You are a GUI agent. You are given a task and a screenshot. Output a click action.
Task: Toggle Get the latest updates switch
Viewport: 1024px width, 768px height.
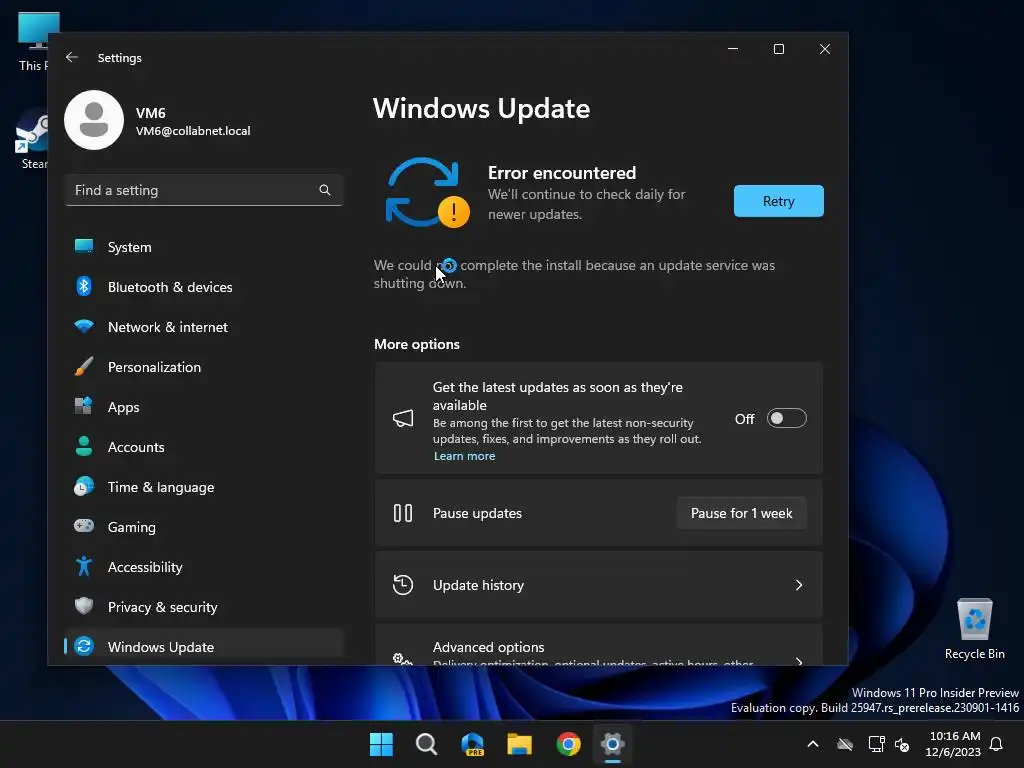[x=786, y=418]
